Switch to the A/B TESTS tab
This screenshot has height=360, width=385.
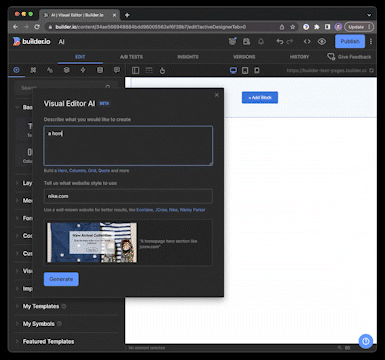coord(131,57)
